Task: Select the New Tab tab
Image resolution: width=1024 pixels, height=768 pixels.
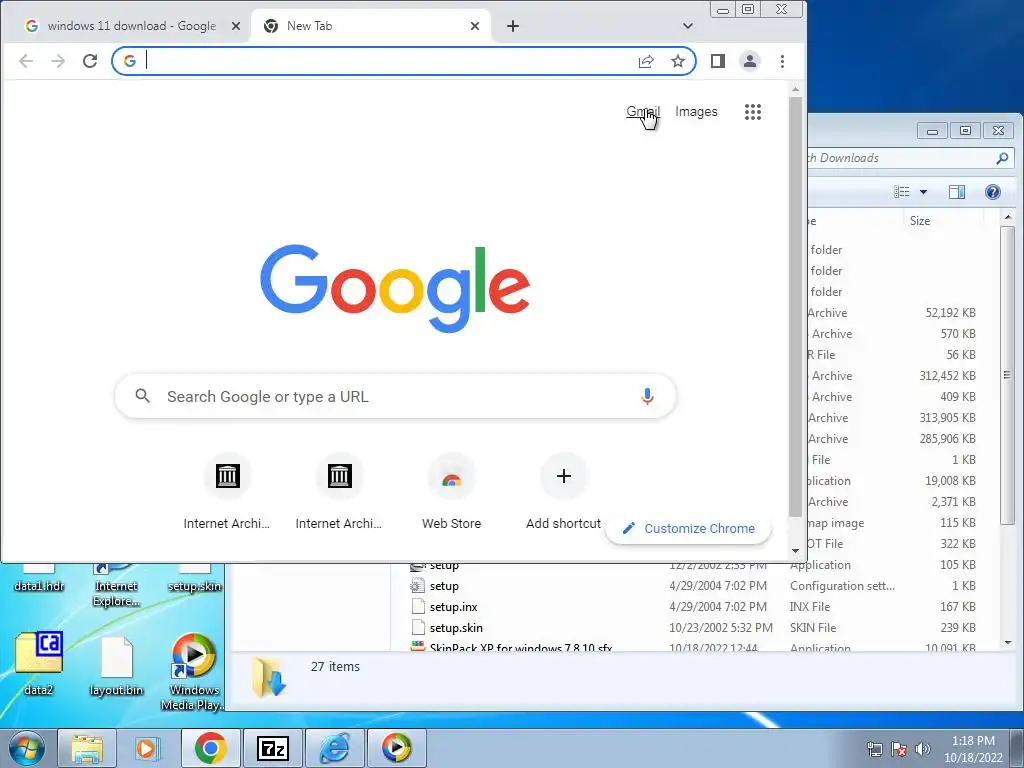Action: (369, 26)
